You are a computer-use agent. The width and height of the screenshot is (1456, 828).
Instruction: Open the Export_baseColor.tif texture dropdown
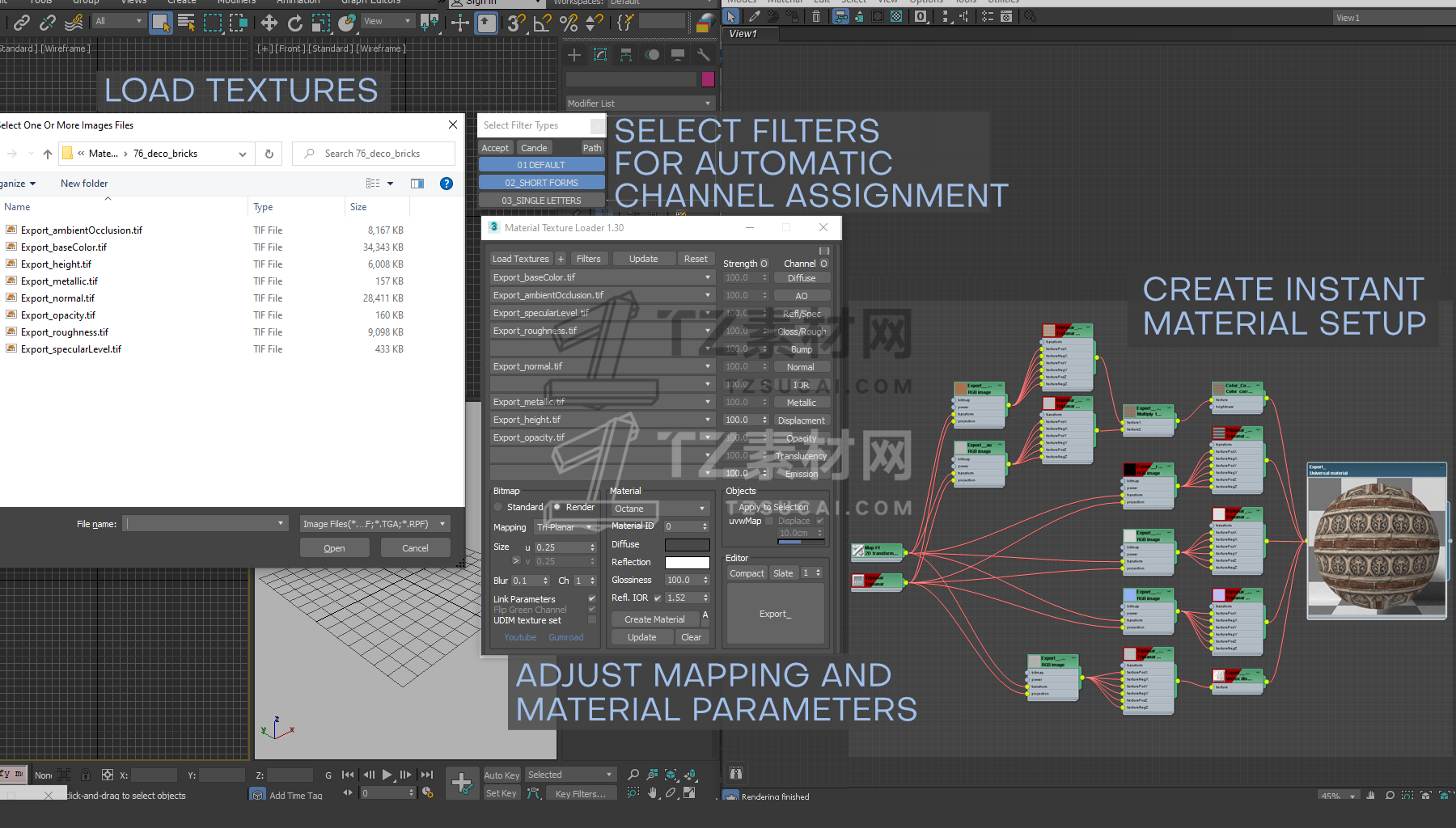(x=602, y=277)
